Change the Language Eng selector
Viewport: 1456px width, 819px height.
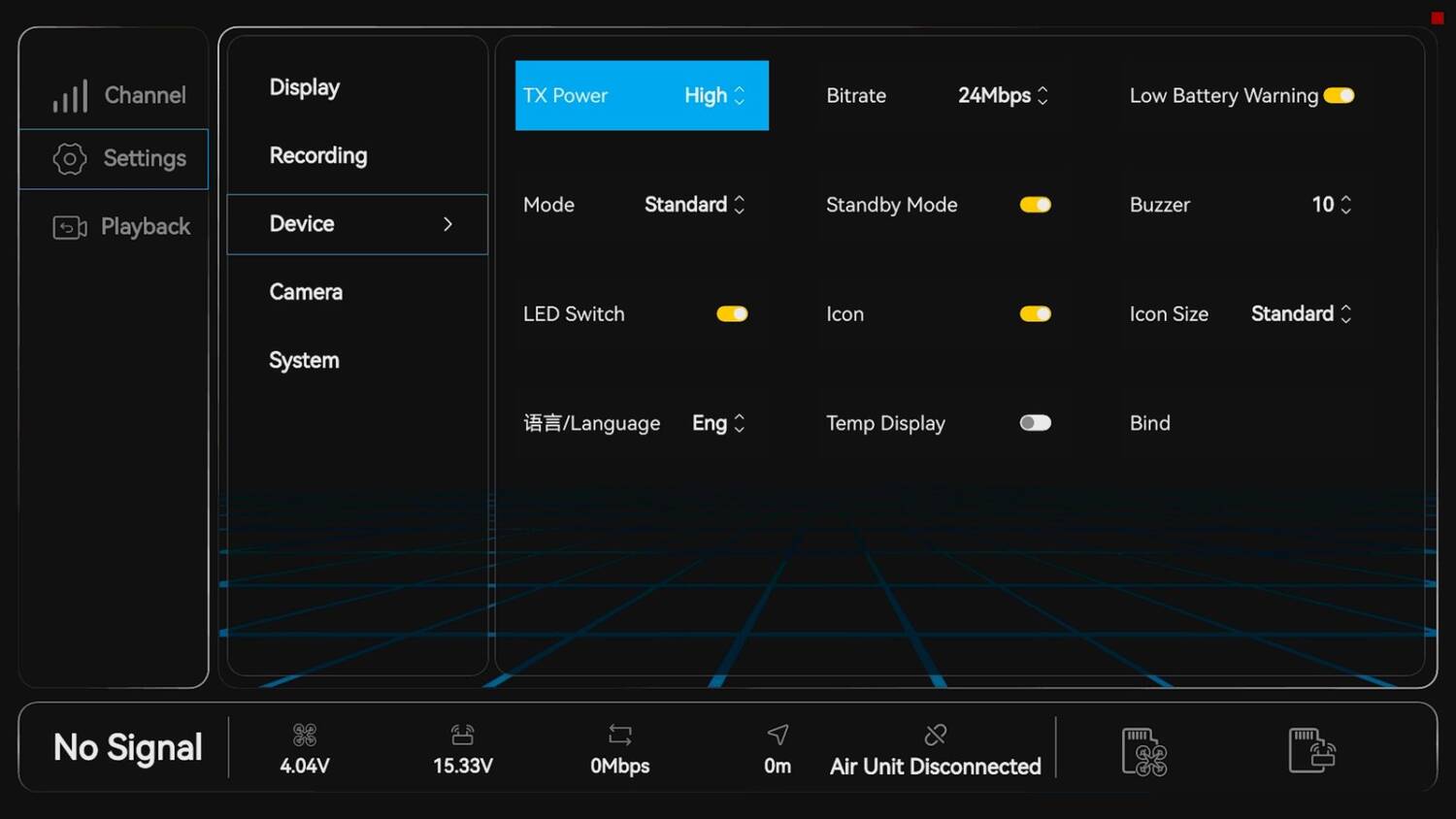pos(718,423)
